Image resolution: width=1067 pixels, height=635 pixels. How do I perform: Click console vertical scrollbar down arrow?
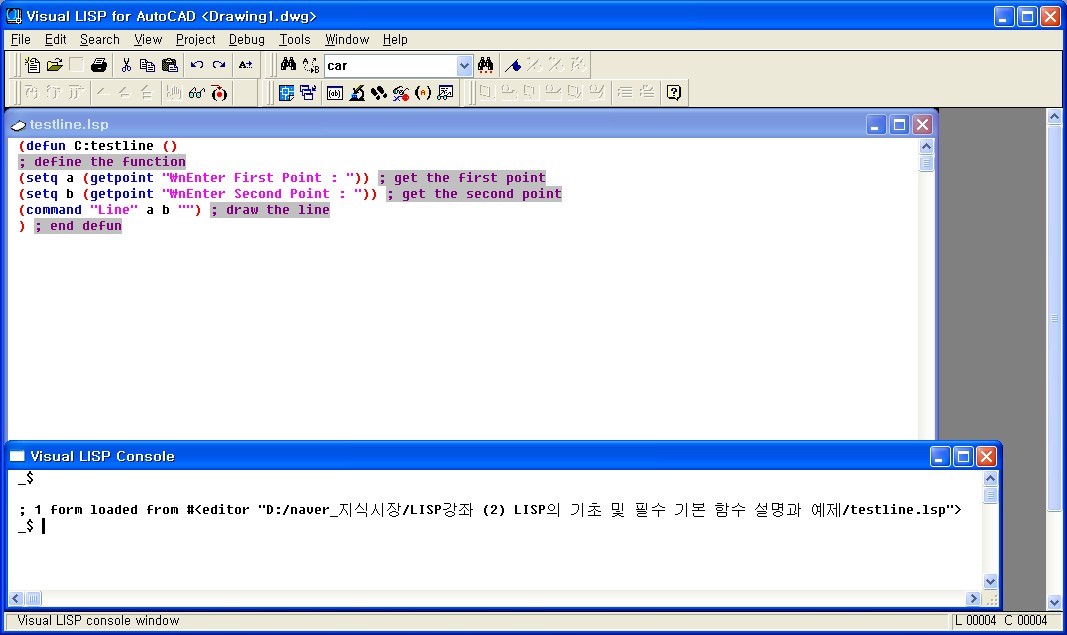pyautogui.click(x=990, y=581)
